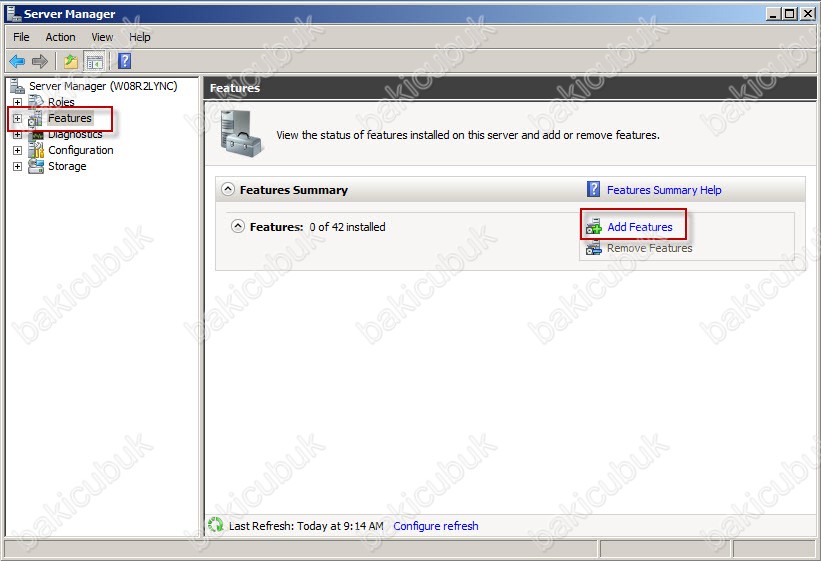Click the Features Summary Help question icon

tap(593, 189)
